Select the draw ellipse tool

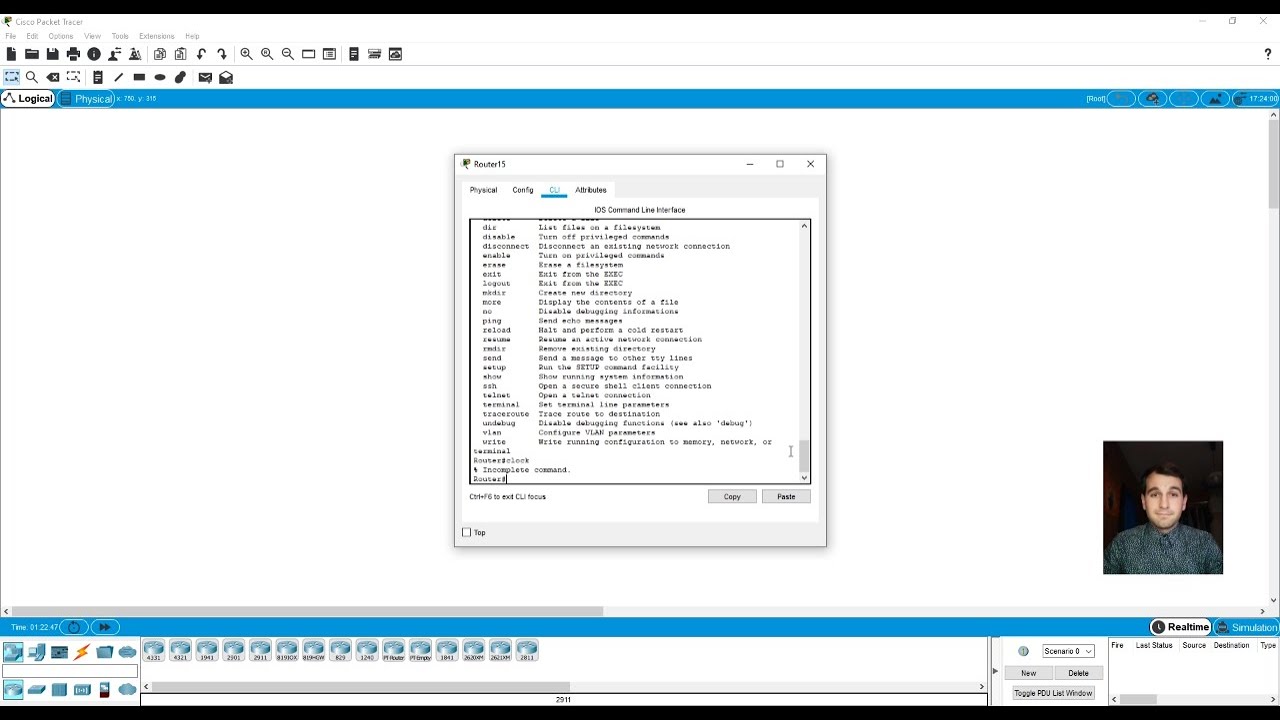(x=160, y=77)
